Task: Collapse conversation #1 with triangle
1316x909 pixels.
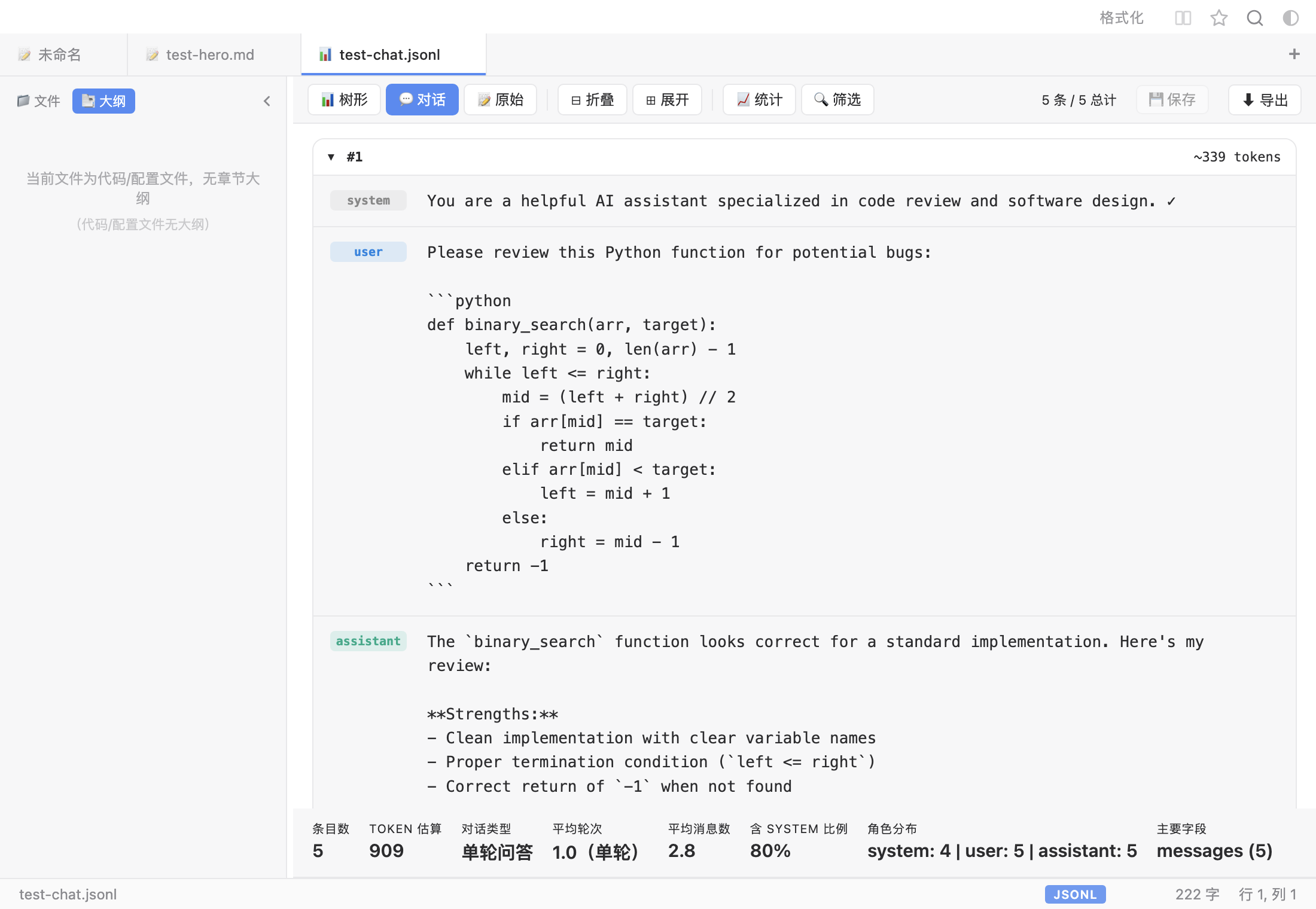Action: pyautogui.click(x=331, y=157)
